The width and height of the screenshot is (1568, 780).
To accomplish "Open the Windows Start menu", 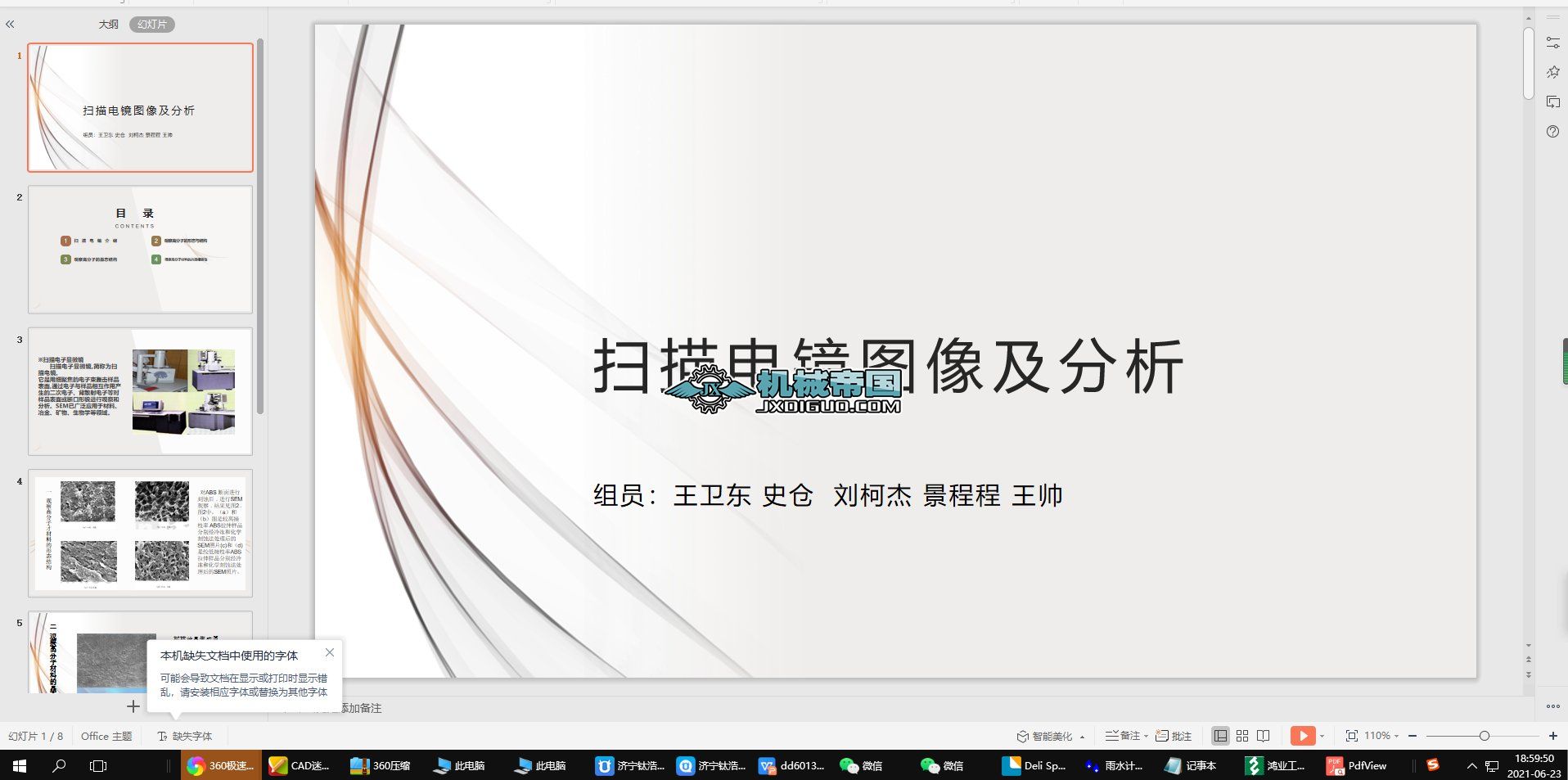I will [x=20, y=765].
